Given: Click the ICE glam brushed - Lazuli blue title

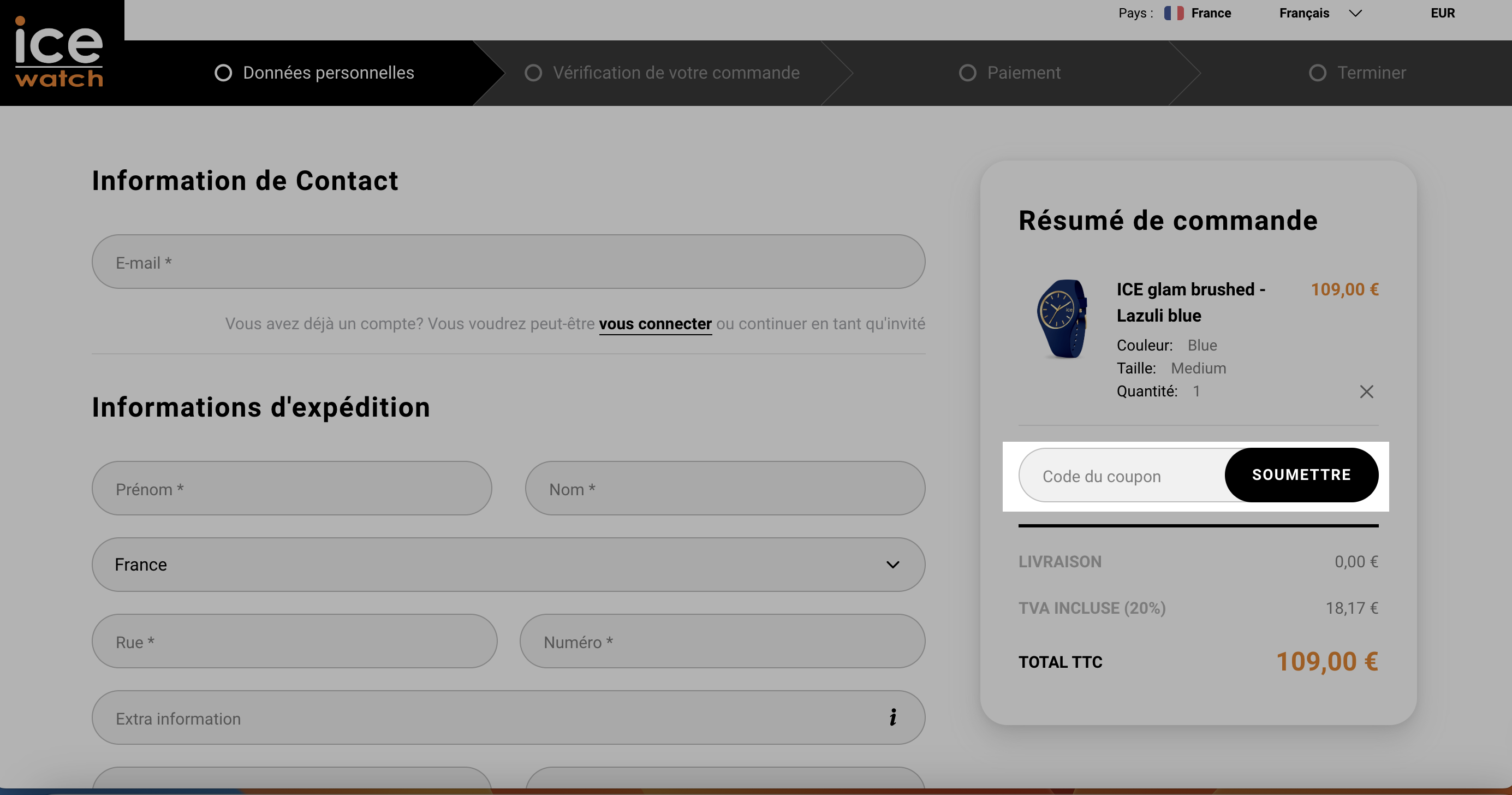Looking at the screenshot, I should pos(1191,302).
